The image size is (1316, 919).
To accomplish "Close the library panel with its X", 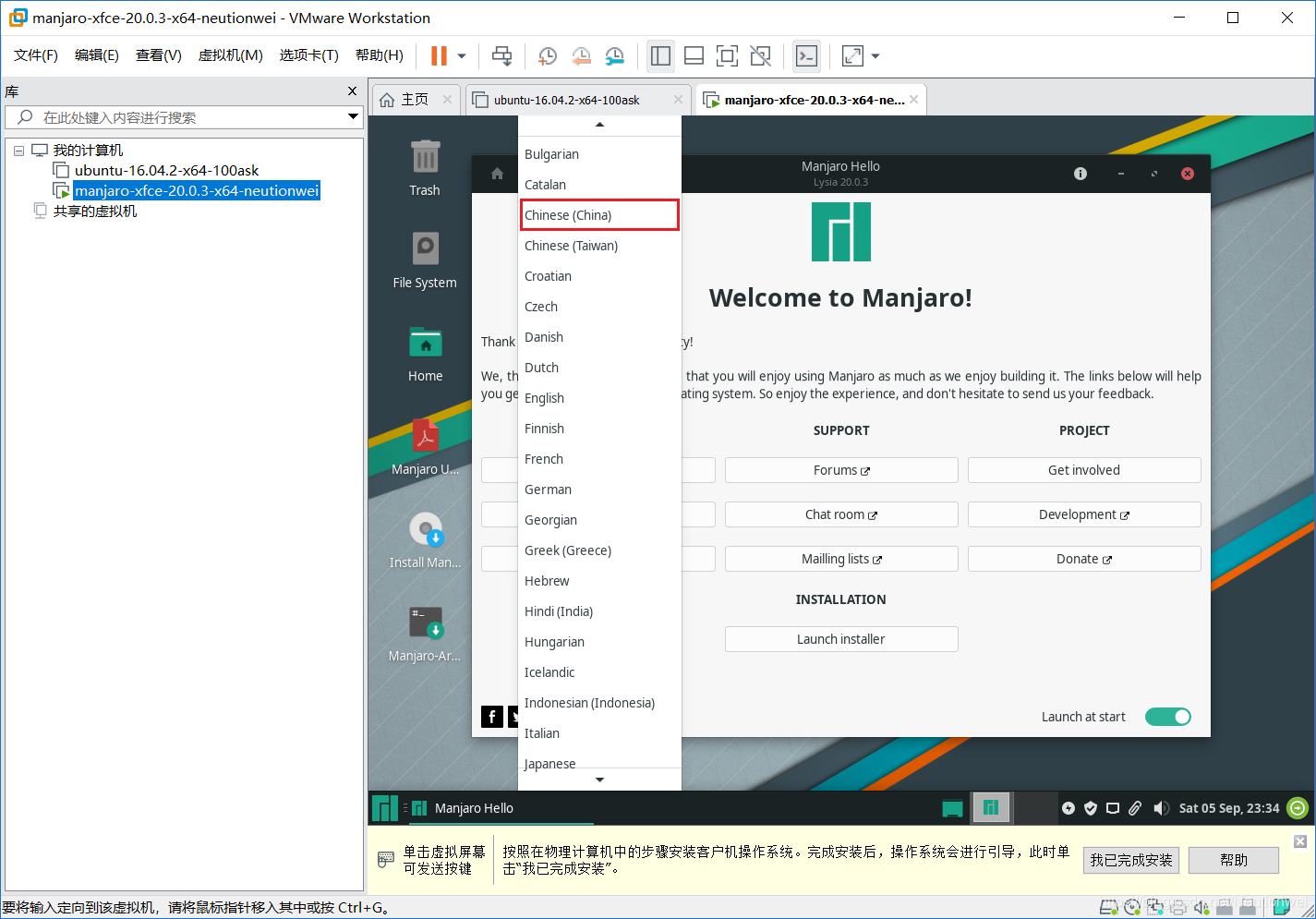I will 352,91.
